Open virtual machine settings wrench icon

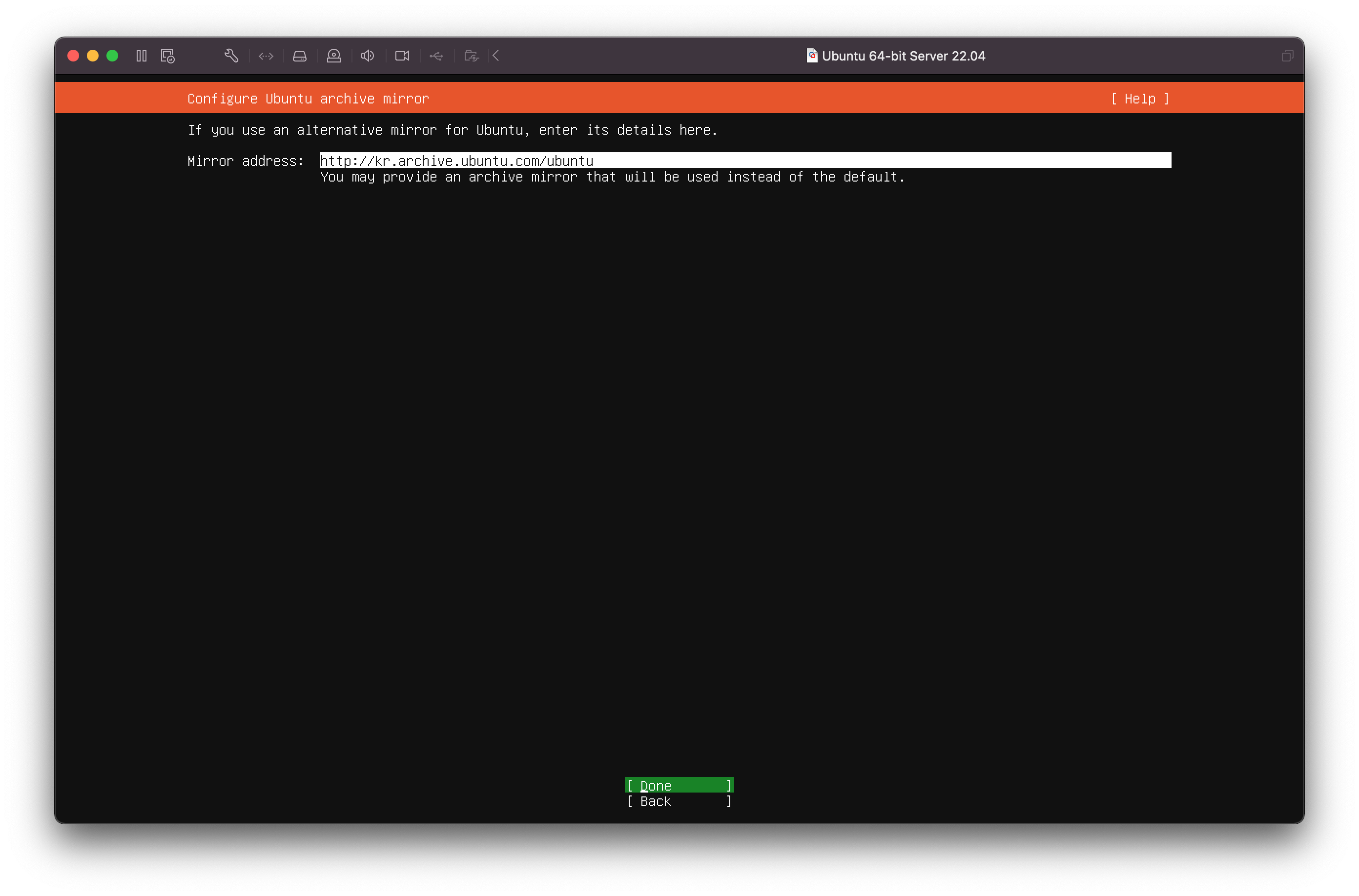(x=231, y=56)
